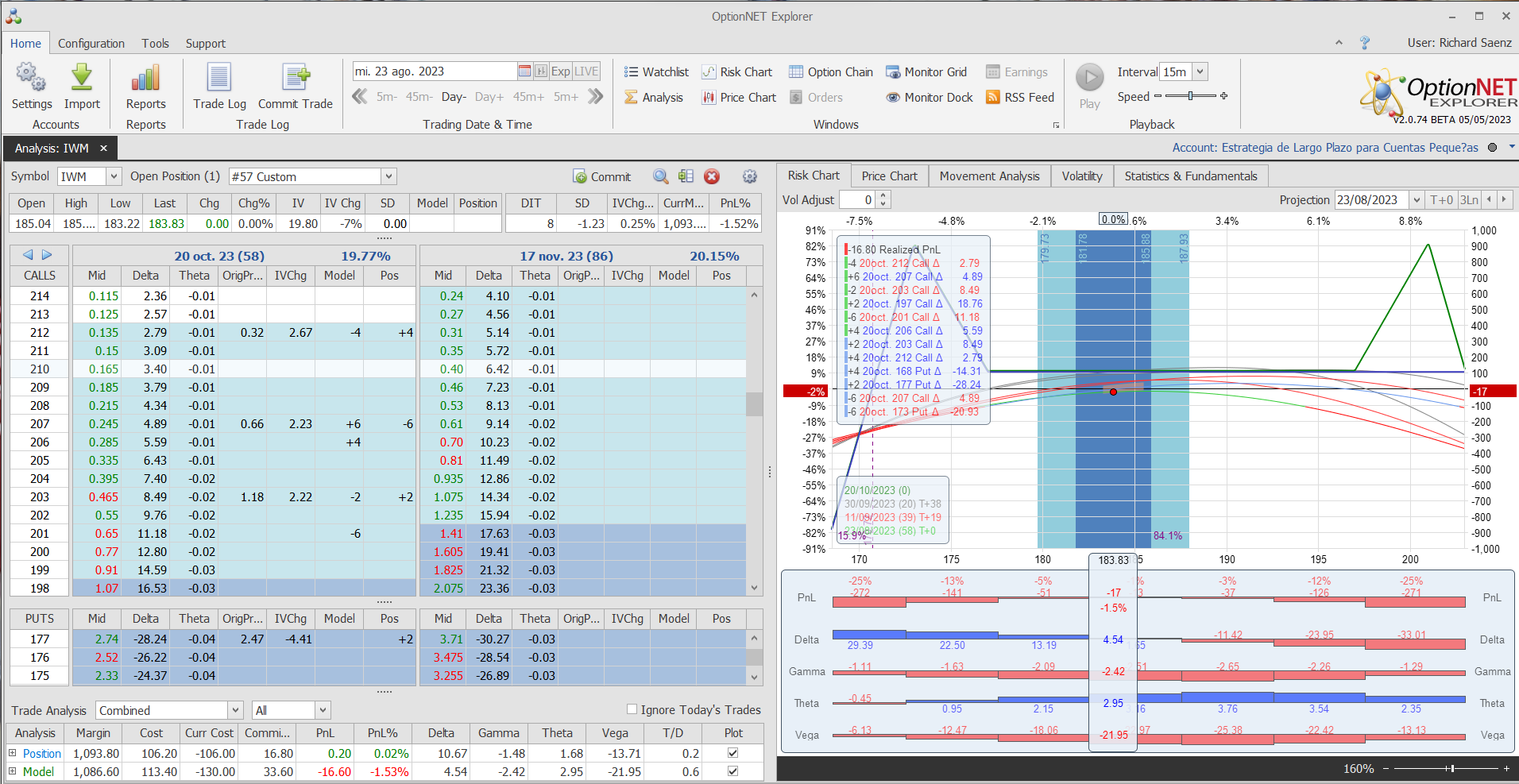Switch to the Movement Analysis tab
The image size is (1519, 784).
(x=989, y=176)
